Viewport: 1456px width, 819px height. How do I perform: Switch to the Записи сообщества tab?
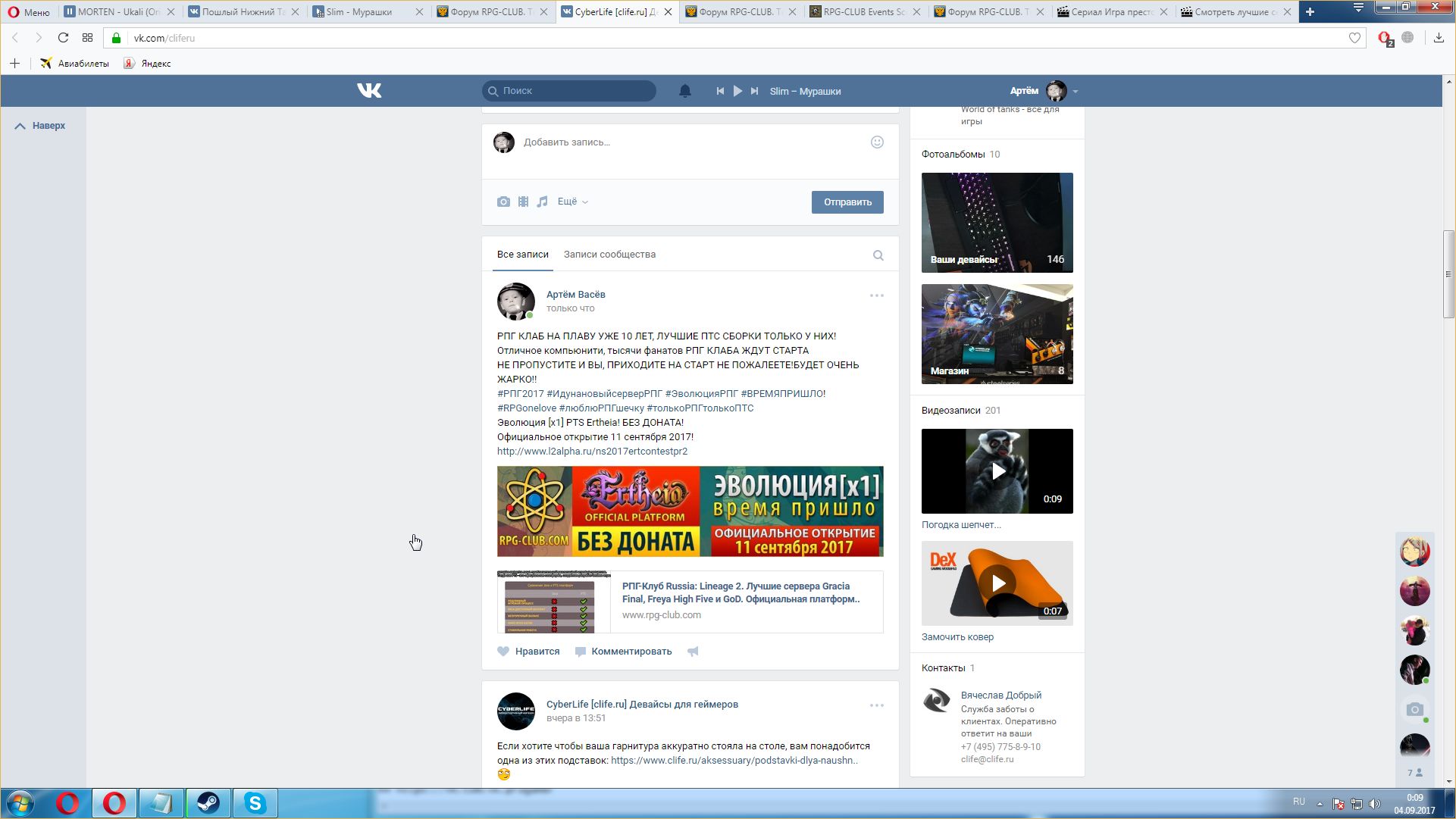point(609,255)
